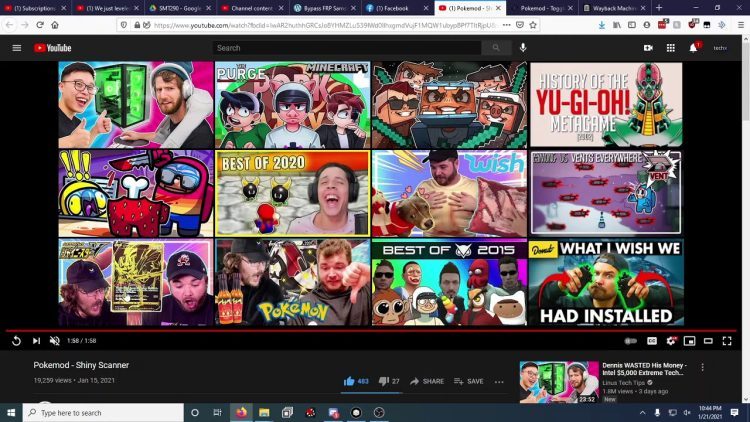
Task: Reload the page in the browser toolbar
Action: coord(40,25)
